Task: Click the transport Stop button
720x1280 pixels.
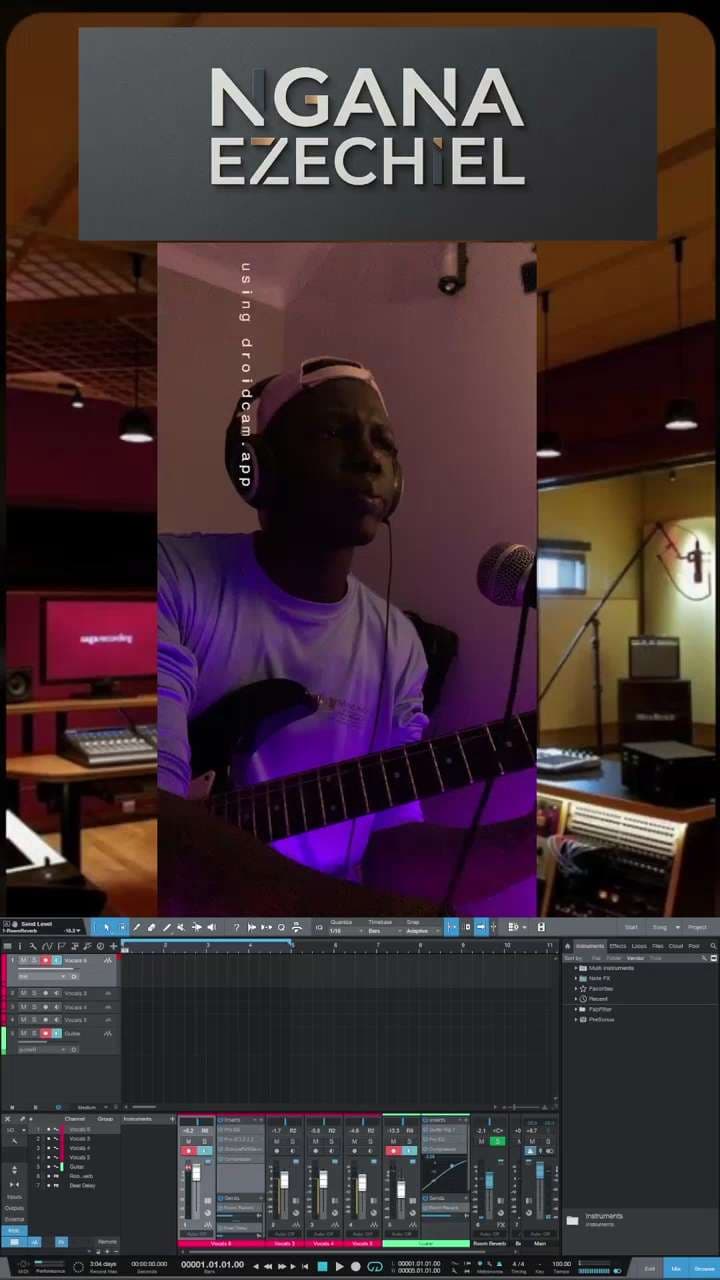Action: pyautogui.click(x=322, y=1266)
